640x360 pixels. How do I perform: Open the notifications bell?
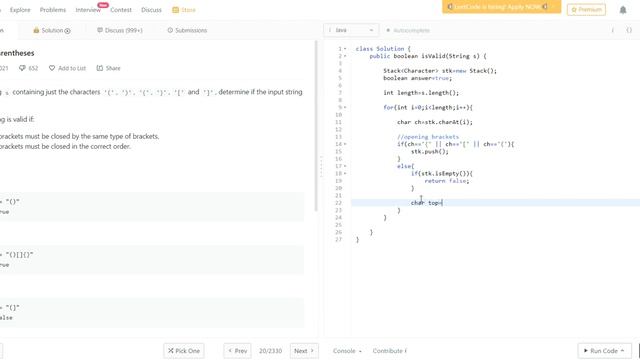(x=623, y=10)
